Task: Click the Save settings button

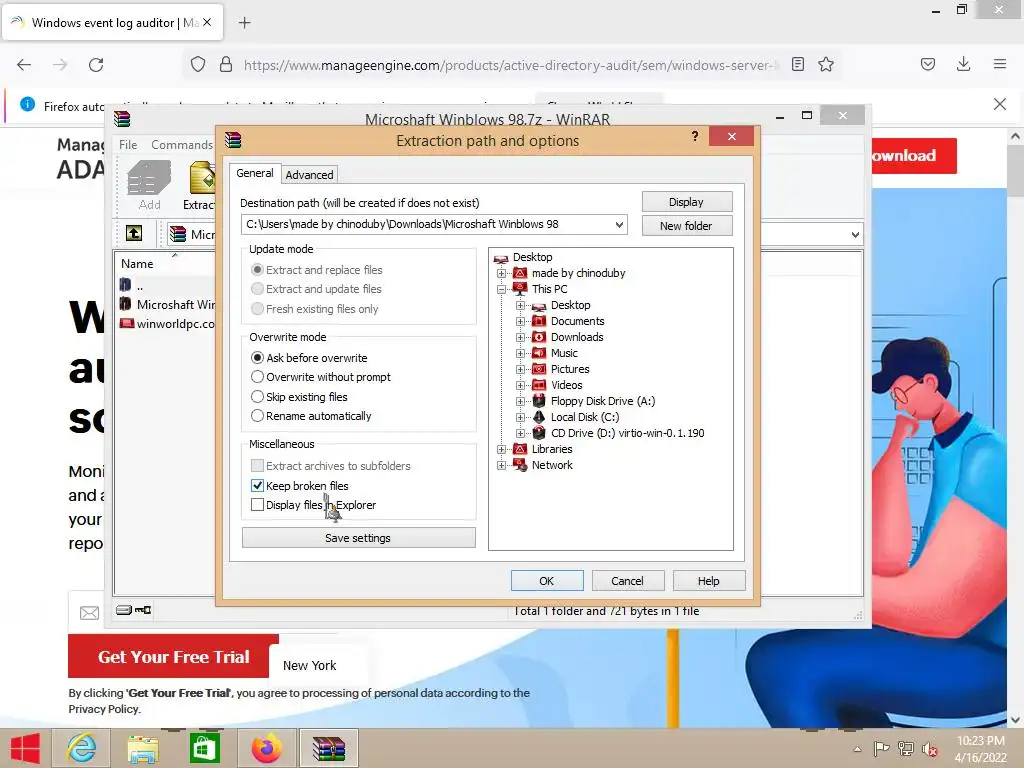Action: [x=358, y=537]
